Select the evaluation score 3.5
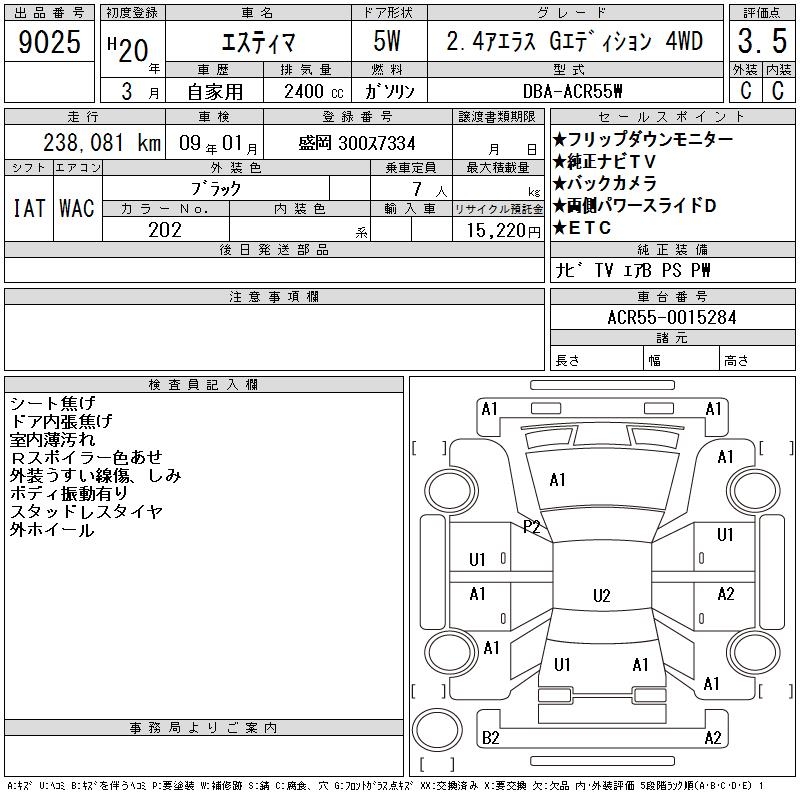 click(760, 43)
